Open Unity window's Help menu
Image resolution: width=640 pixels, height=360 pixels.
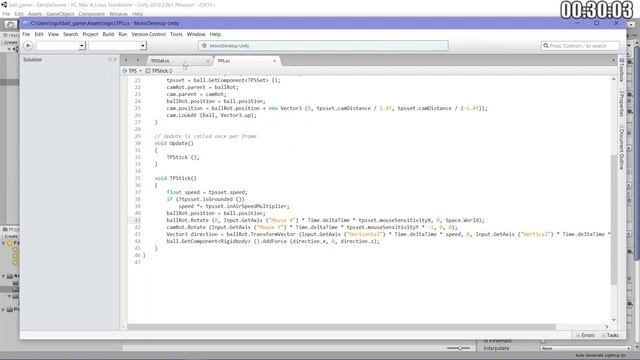[x=138, y=14]
